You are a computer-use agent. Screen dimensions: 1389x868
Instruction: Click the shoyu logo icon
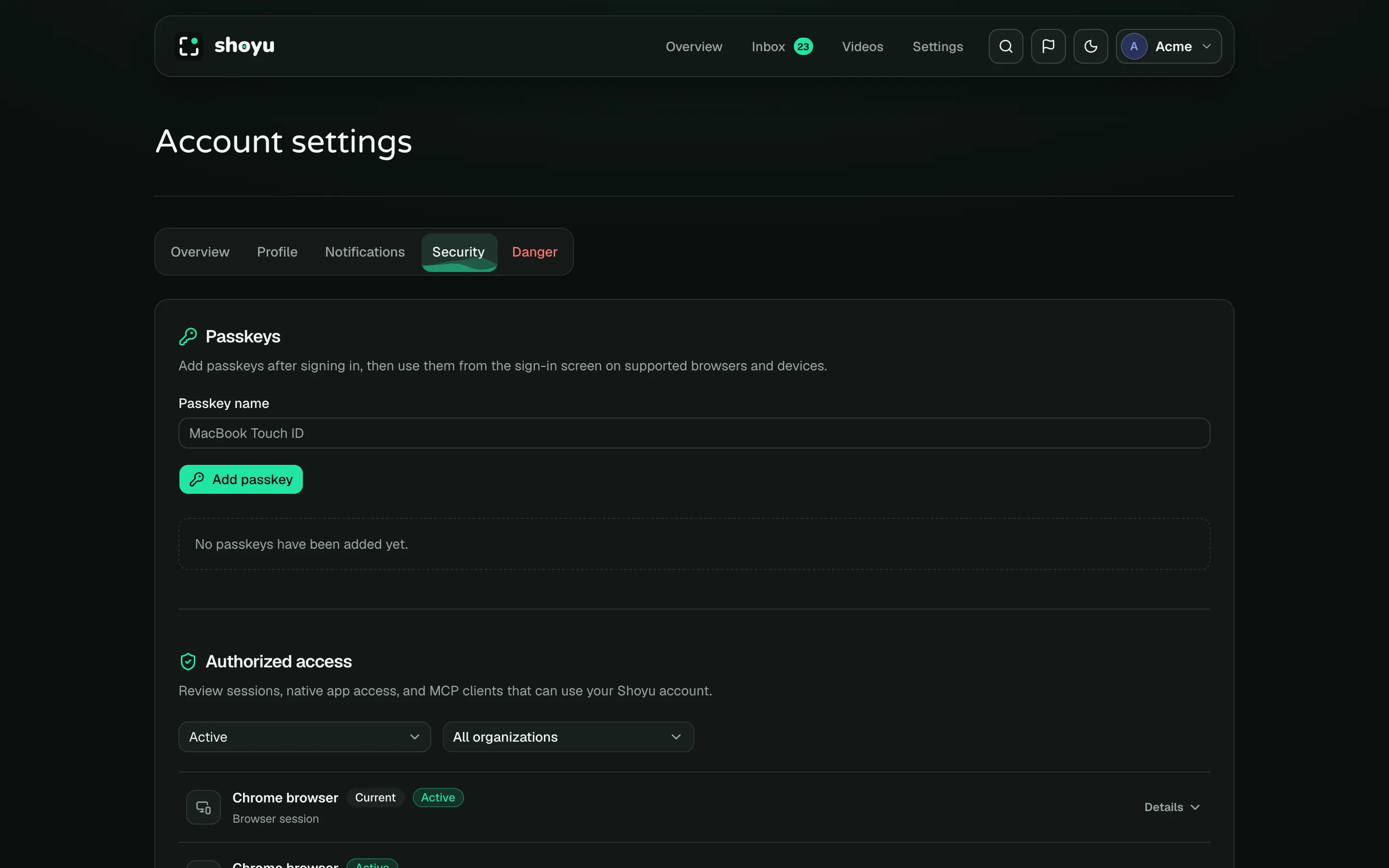coord(189,46)
